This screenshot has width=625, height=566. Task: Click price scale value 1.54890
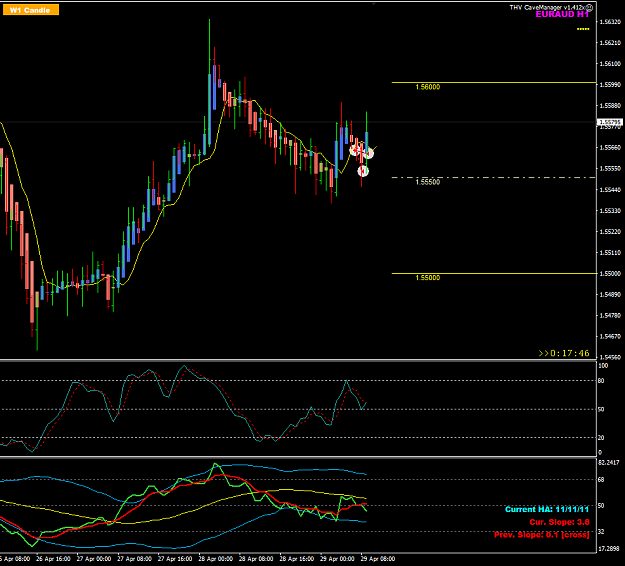[610, 295]
